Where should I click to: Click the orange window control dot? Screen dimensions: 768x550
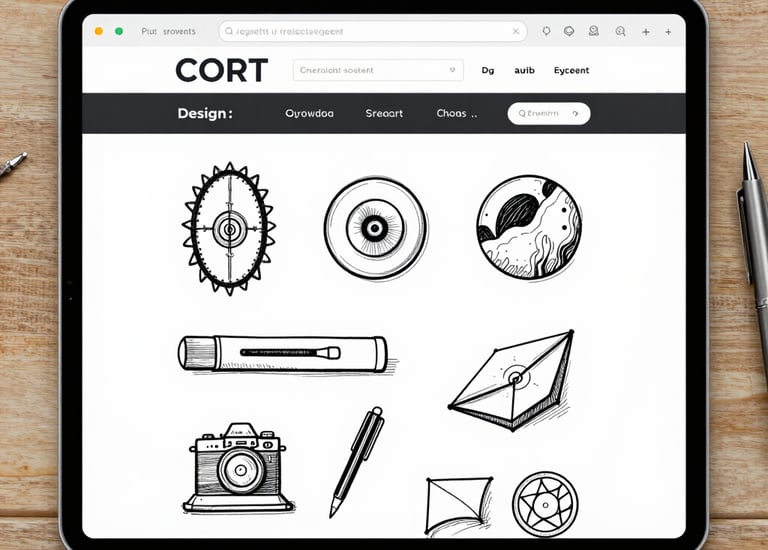click(x=98, y=31)
